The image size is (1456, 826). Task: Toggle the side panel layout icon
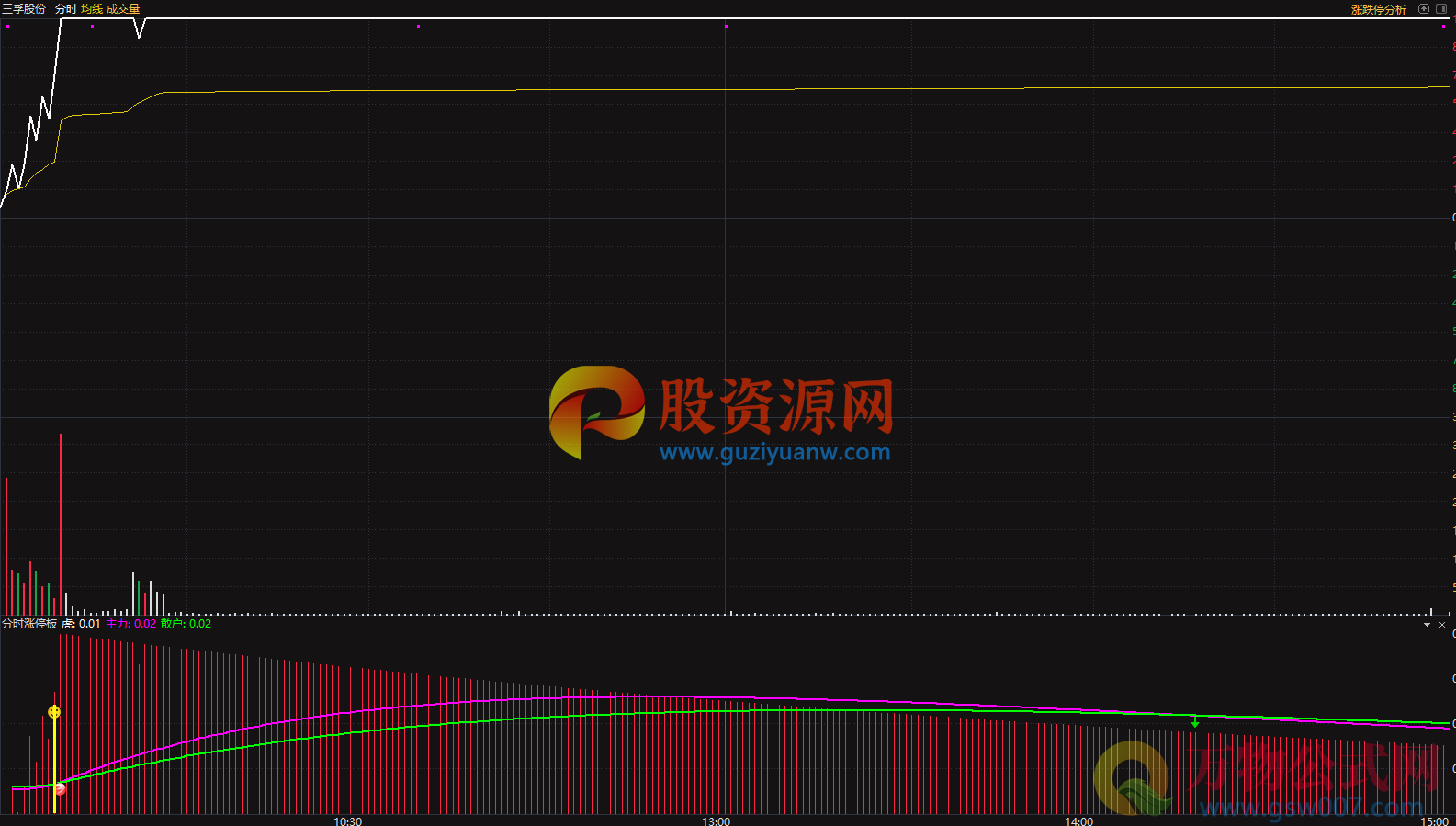coord(1441,9)
